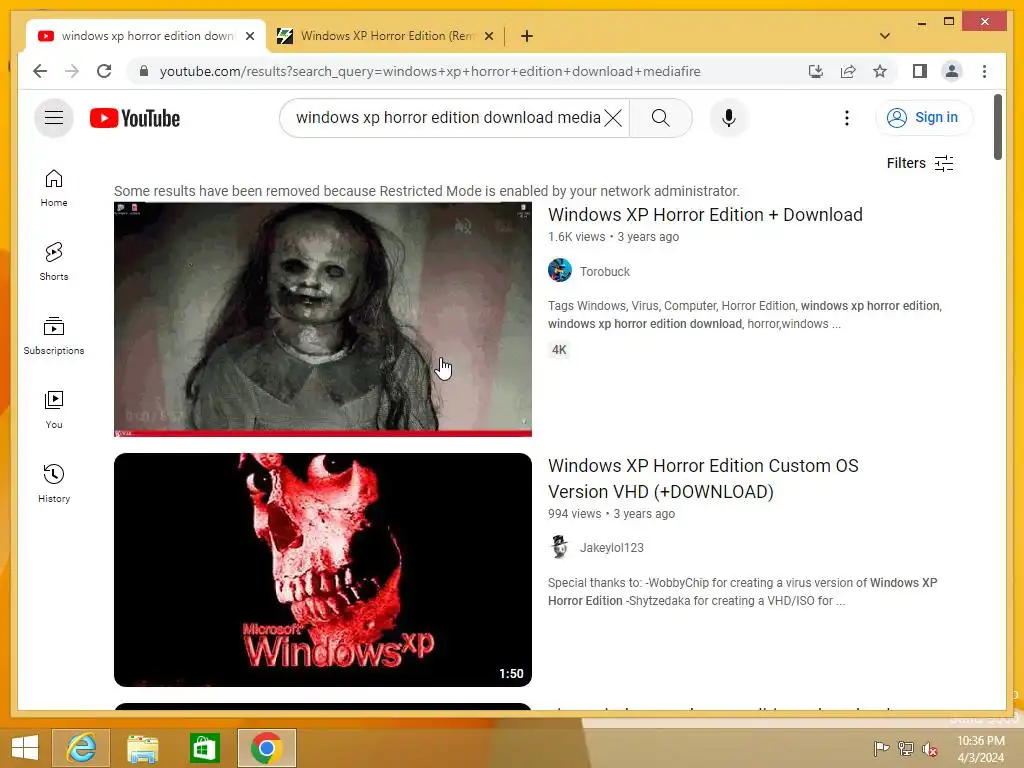This screenshot has height=768, width=1024.
Task: Go to the YouTube logo home page
Action: [135, 118]
